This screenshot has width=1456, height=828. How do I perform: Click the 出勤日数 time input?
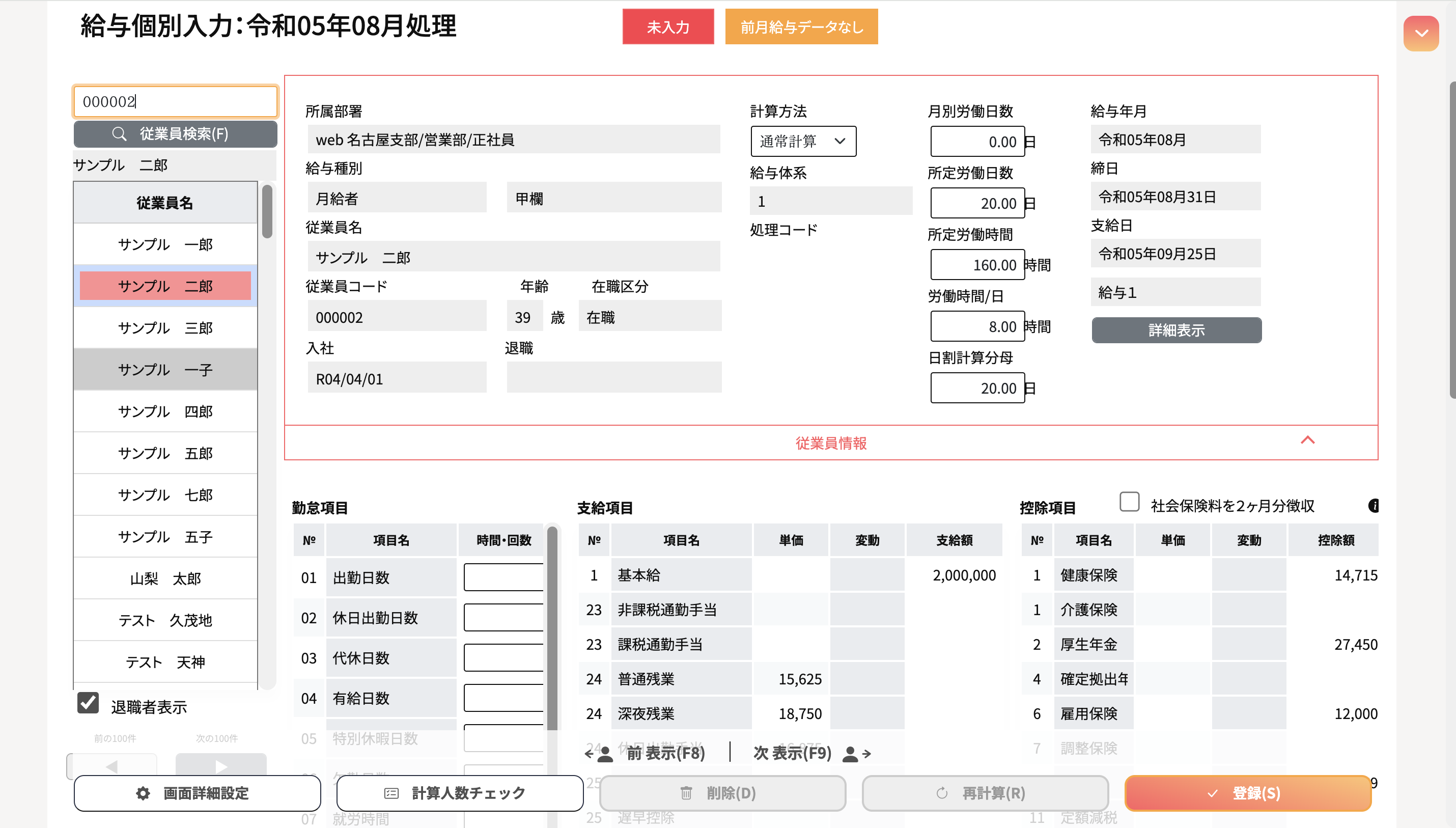[x=503, y=577]
